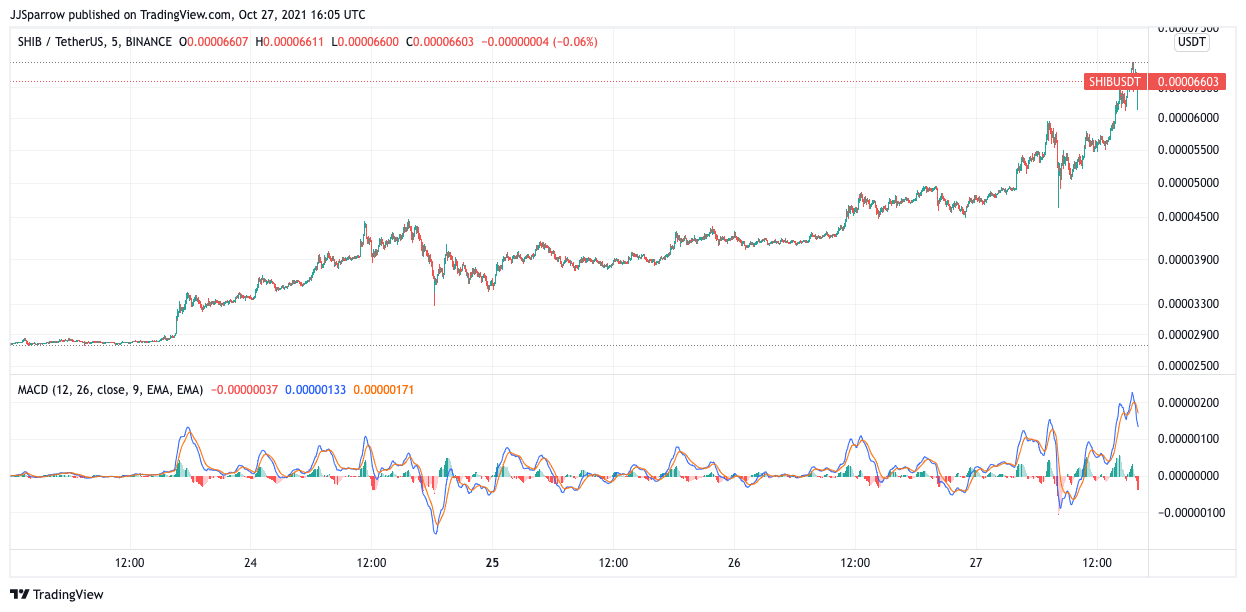Click the 12:00 label between 24 and 25
Image resolution: width=1246 pixels, height=612 pixels.
(371, 563)
